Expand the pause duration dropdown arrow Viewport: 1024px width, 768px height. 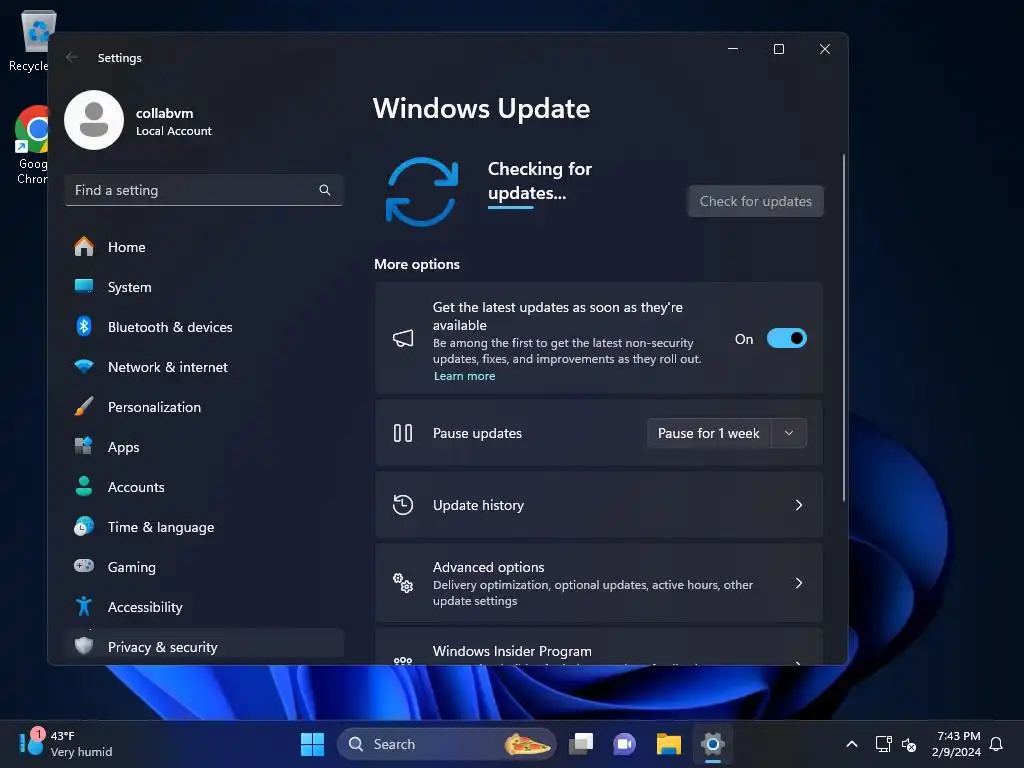[789, 433]
